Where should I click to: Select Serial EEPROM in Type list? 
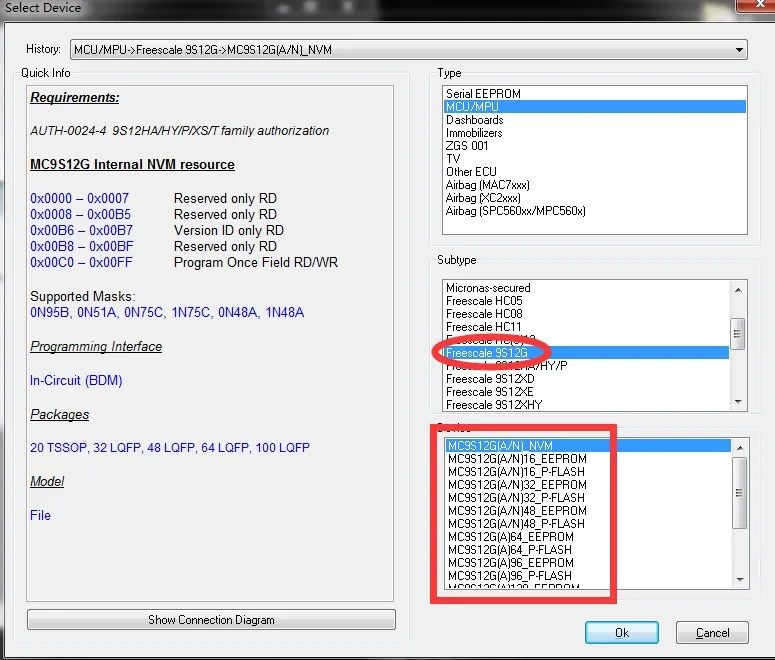(595, 93)
